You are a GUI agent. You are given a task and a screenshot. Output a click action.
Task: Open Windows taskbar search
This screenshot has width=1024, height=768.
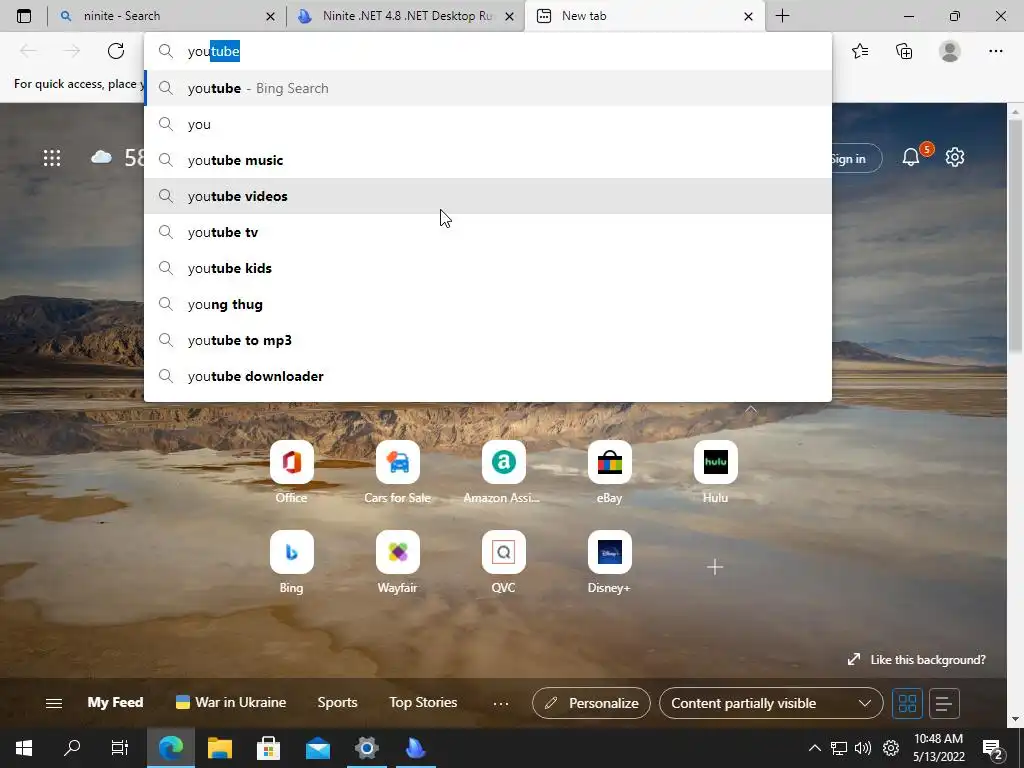pyautogui.click(x=72, y=748)
